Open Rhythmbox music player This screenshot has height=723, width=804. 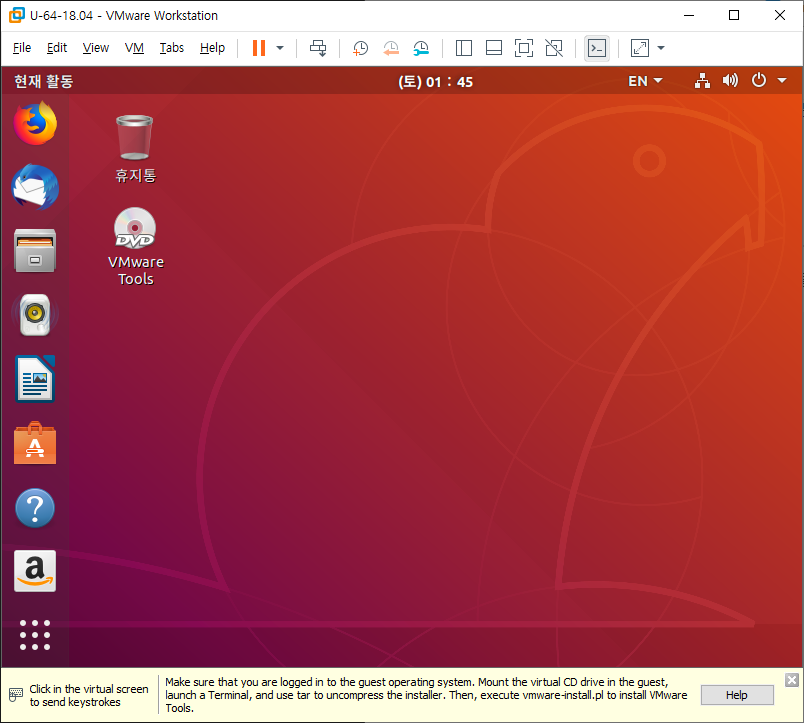tap(35, 315)
